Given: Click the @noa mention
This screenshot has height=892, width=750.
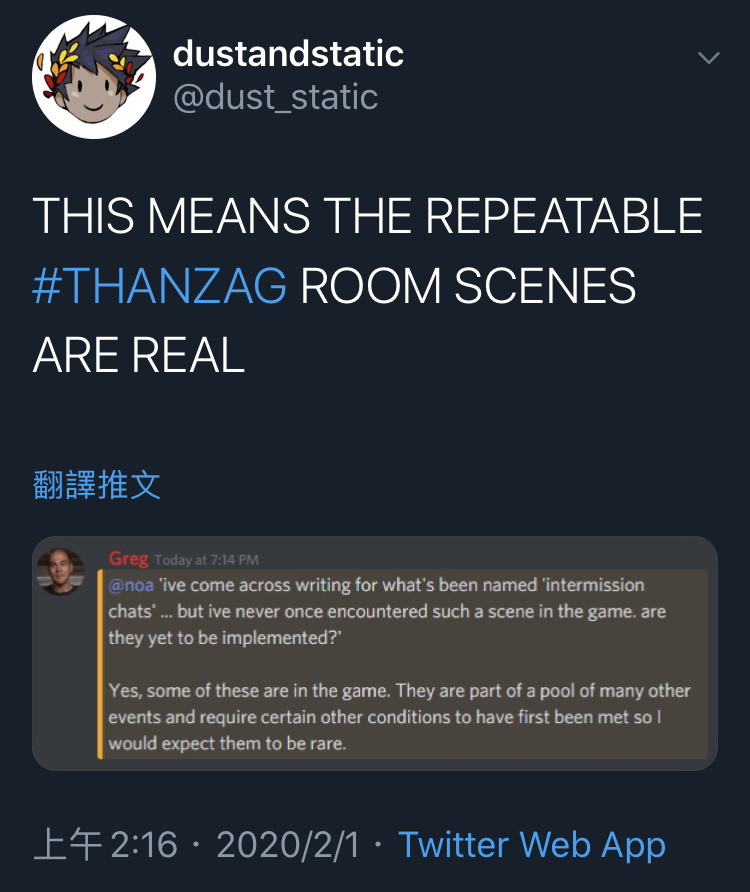Looking at the screenshot, I should coord(131,585).
